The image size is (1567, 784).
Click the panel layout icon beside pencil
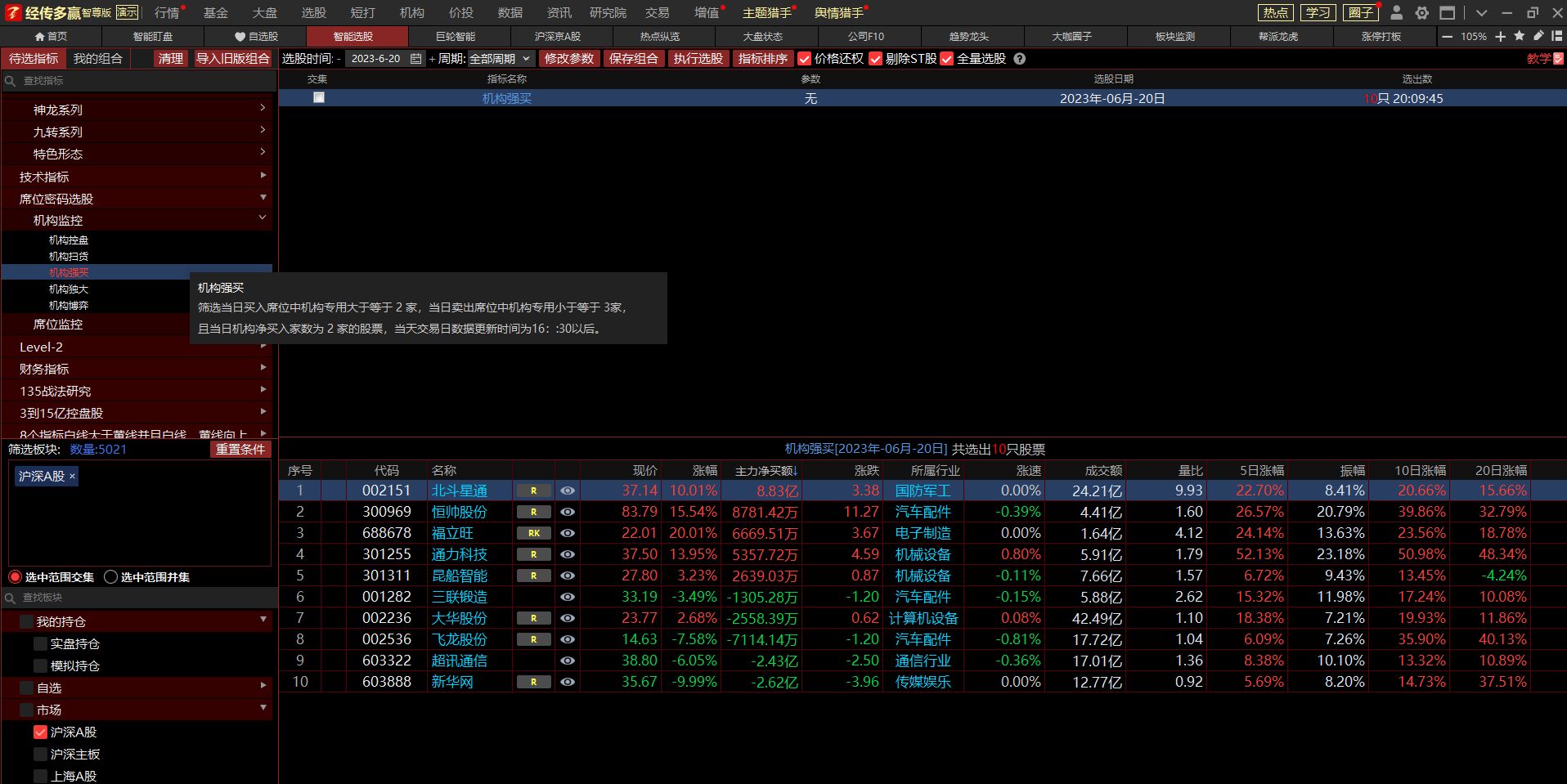coord(1557,36)
